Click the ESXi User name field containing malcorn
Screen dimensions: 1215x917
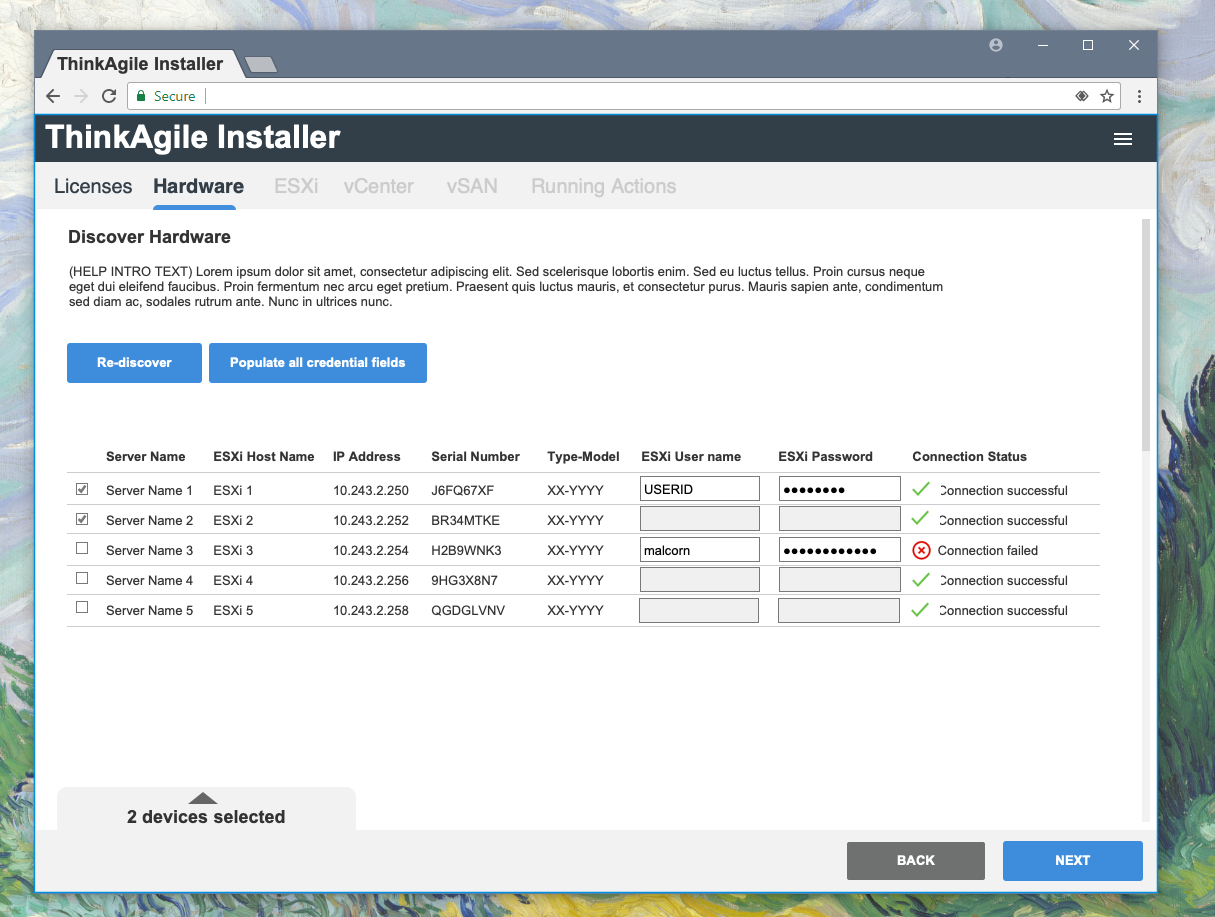(x=699, y=550)
